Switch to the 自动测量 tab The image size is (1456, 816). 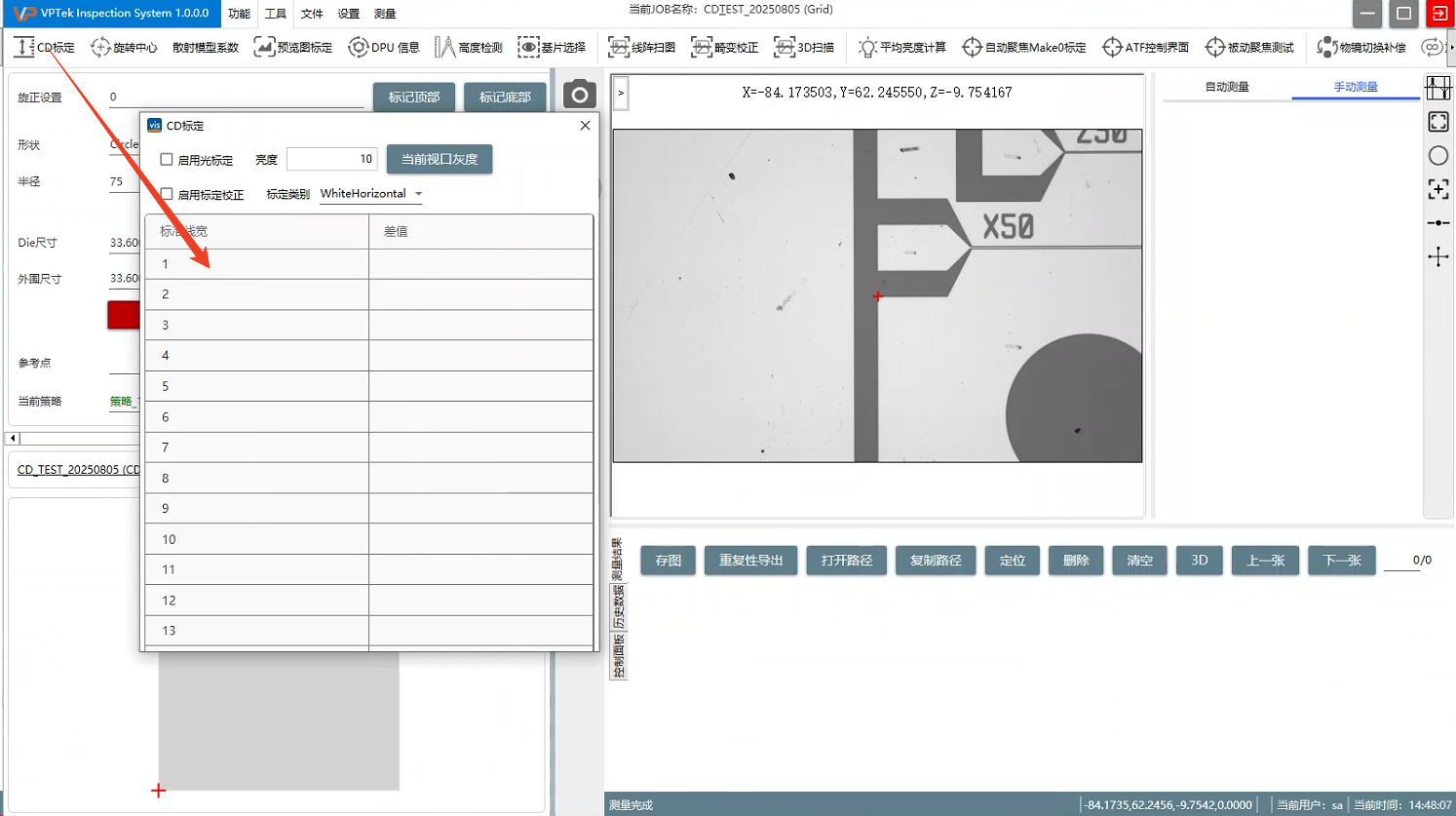(x=1226, y=87)
